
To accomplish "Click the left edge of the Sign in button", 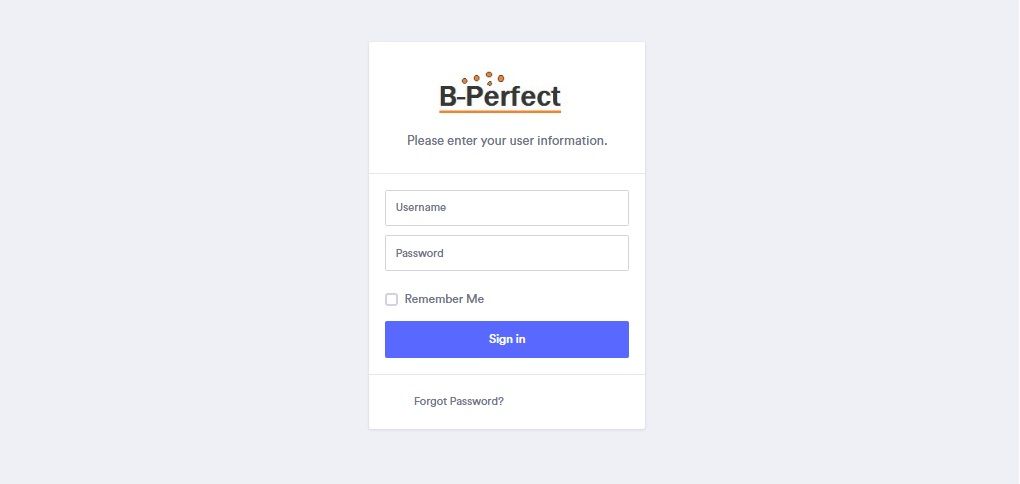I will tap(392, 339).
